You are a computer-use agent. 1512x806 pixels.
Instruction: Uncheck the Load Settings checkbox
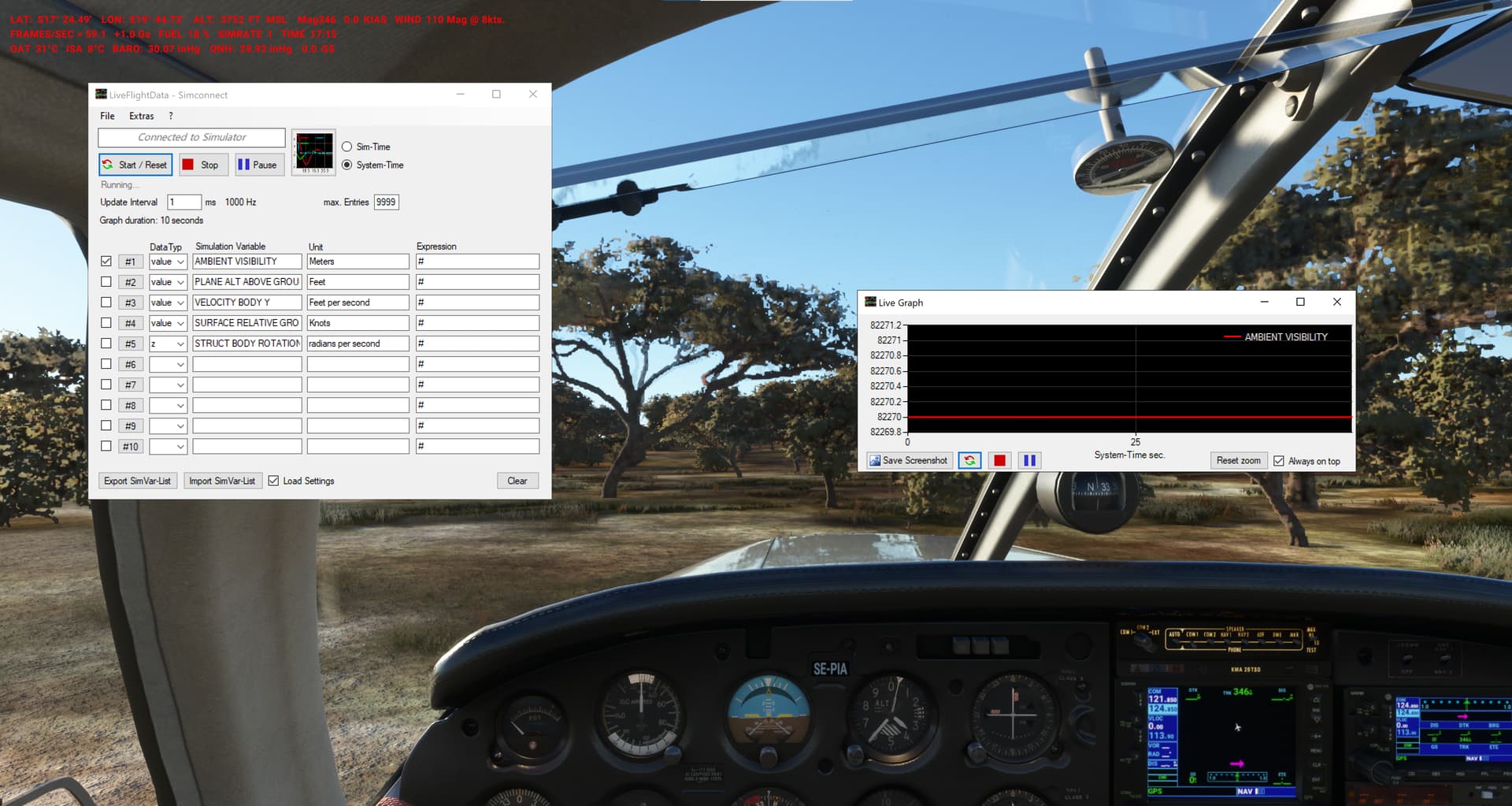(273, 481)
